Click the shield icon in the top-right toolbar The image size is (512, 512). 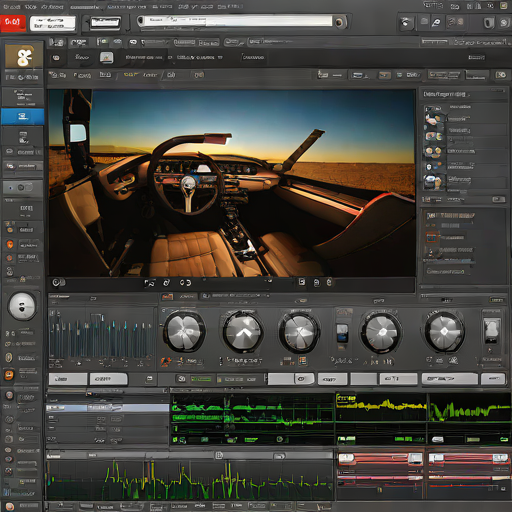[488, 23]
